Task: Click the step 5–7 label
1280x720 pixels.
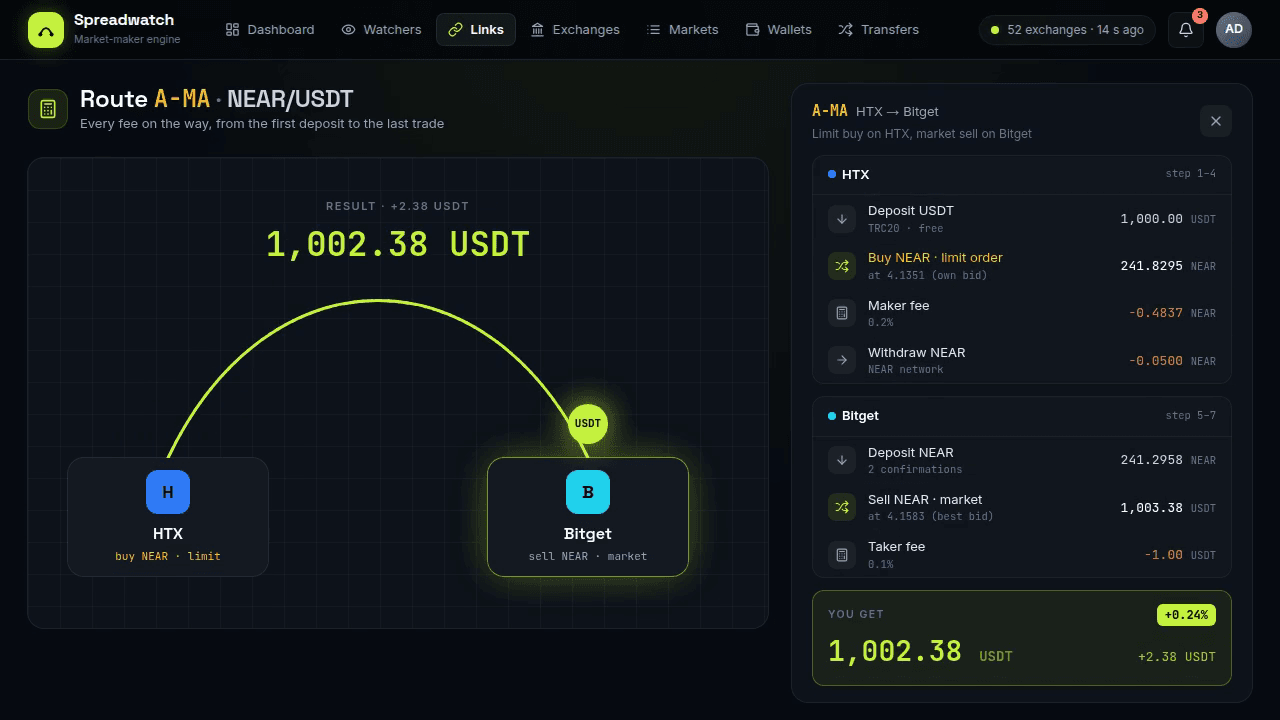Action: 1191,415
